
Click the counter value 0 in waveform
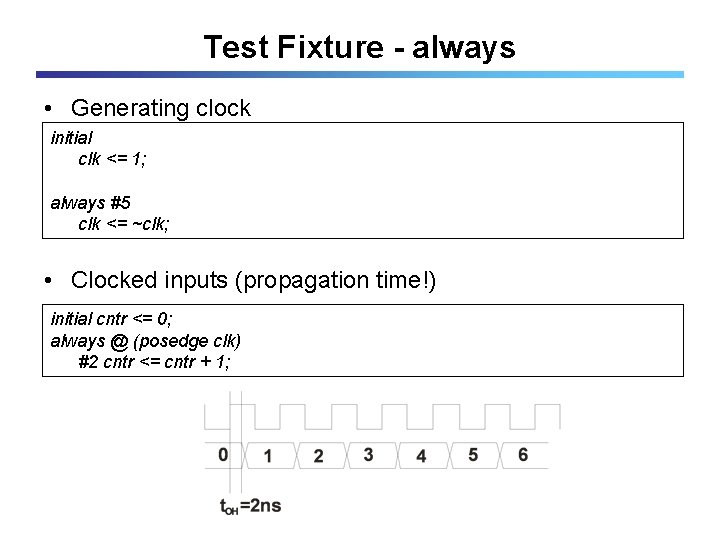tap(223, 455)
